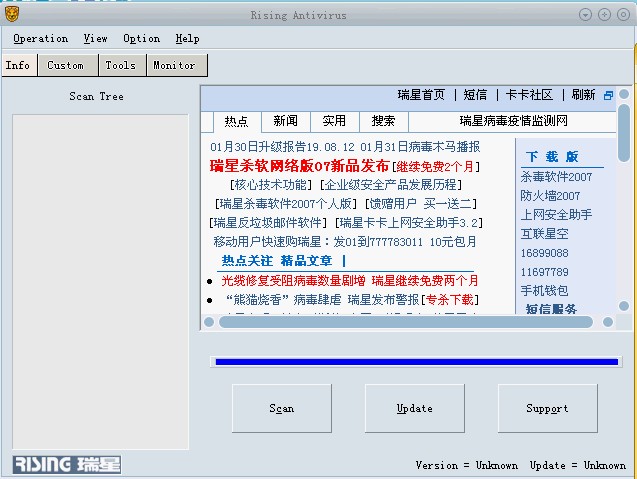
Task: Open the 卡卡社区 link
Action: click(529, 95)
